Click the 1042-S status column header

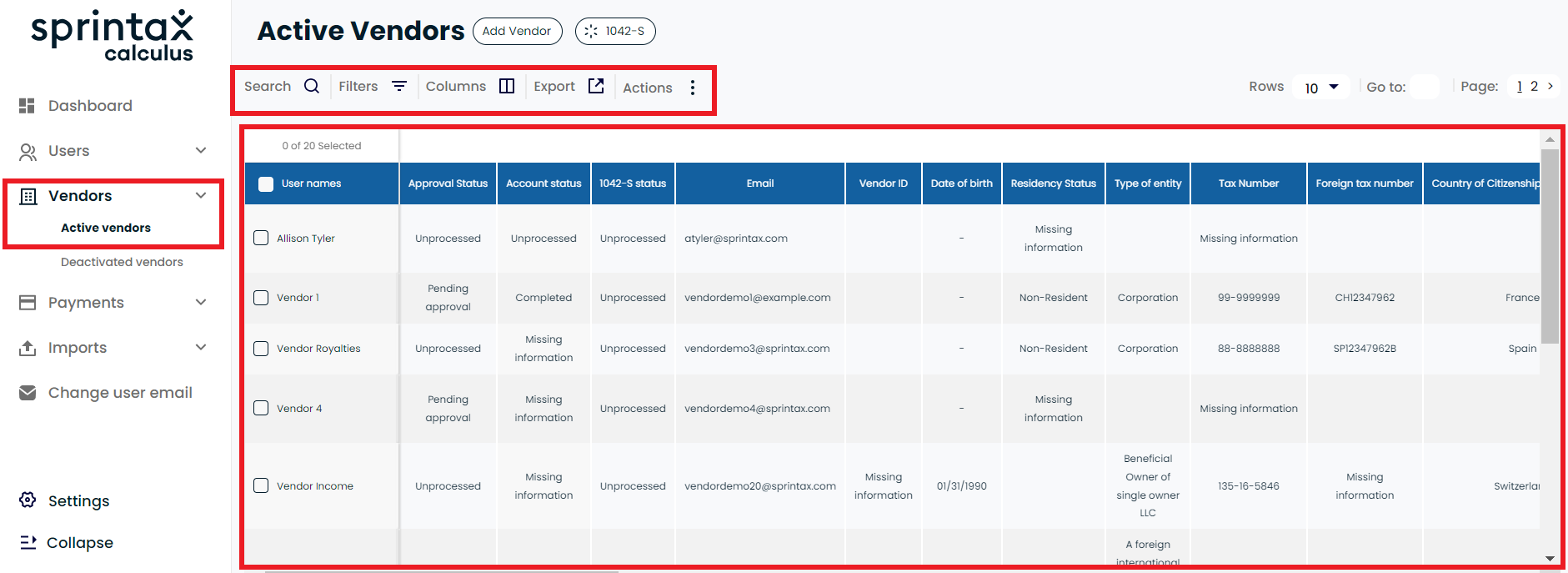click(633, 183)
